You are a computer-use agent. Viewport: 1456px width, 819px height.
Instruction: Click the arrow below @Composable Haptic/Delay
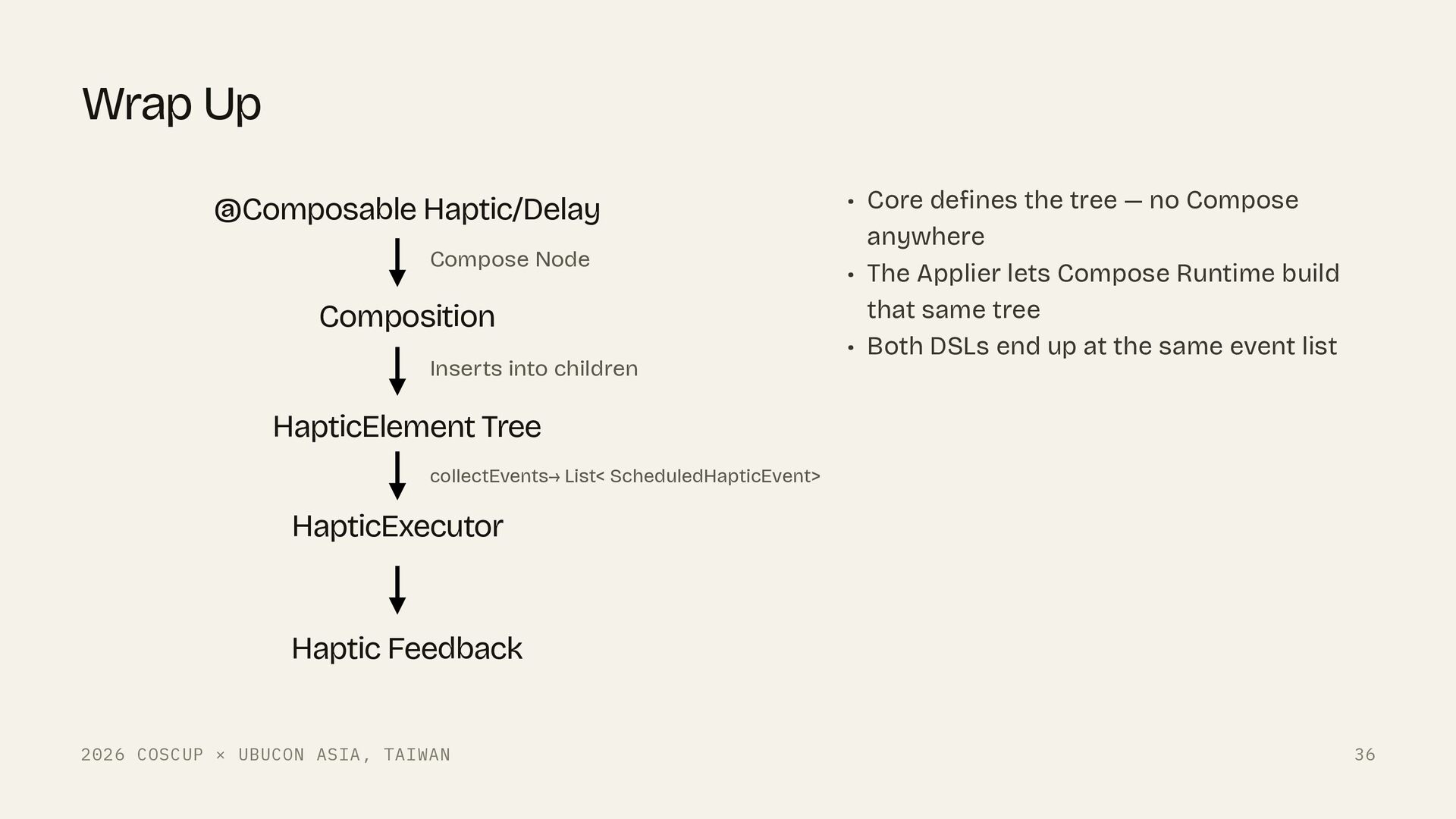point(397,262)
